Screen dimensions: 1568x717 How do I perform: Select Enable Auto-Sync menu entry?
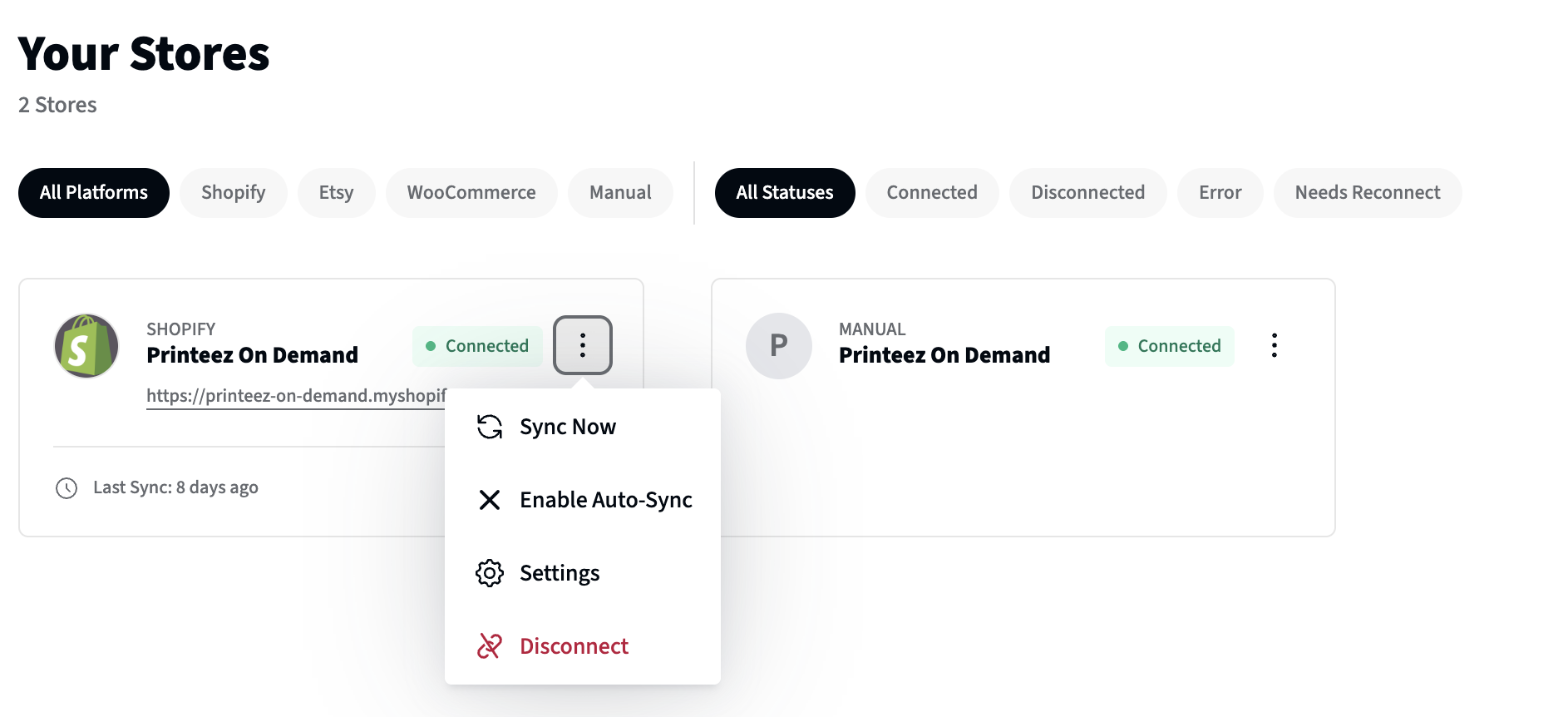[583, 500]
